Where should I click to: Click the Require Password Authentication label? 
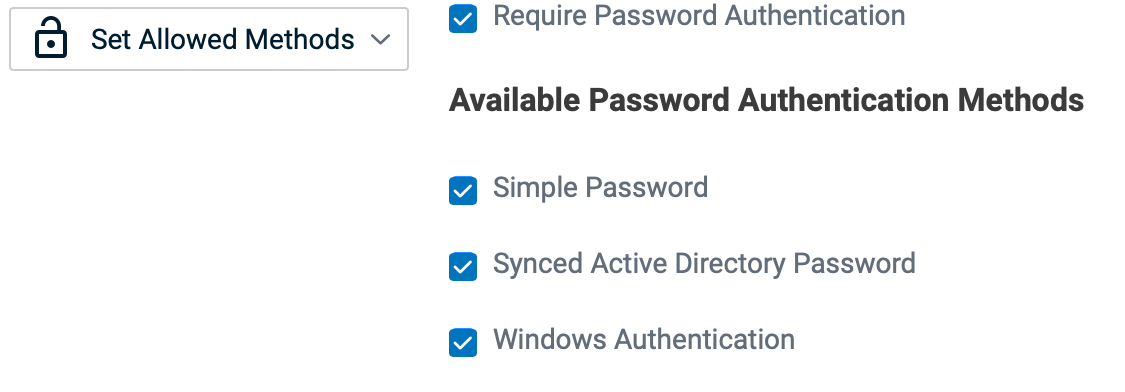699,16
